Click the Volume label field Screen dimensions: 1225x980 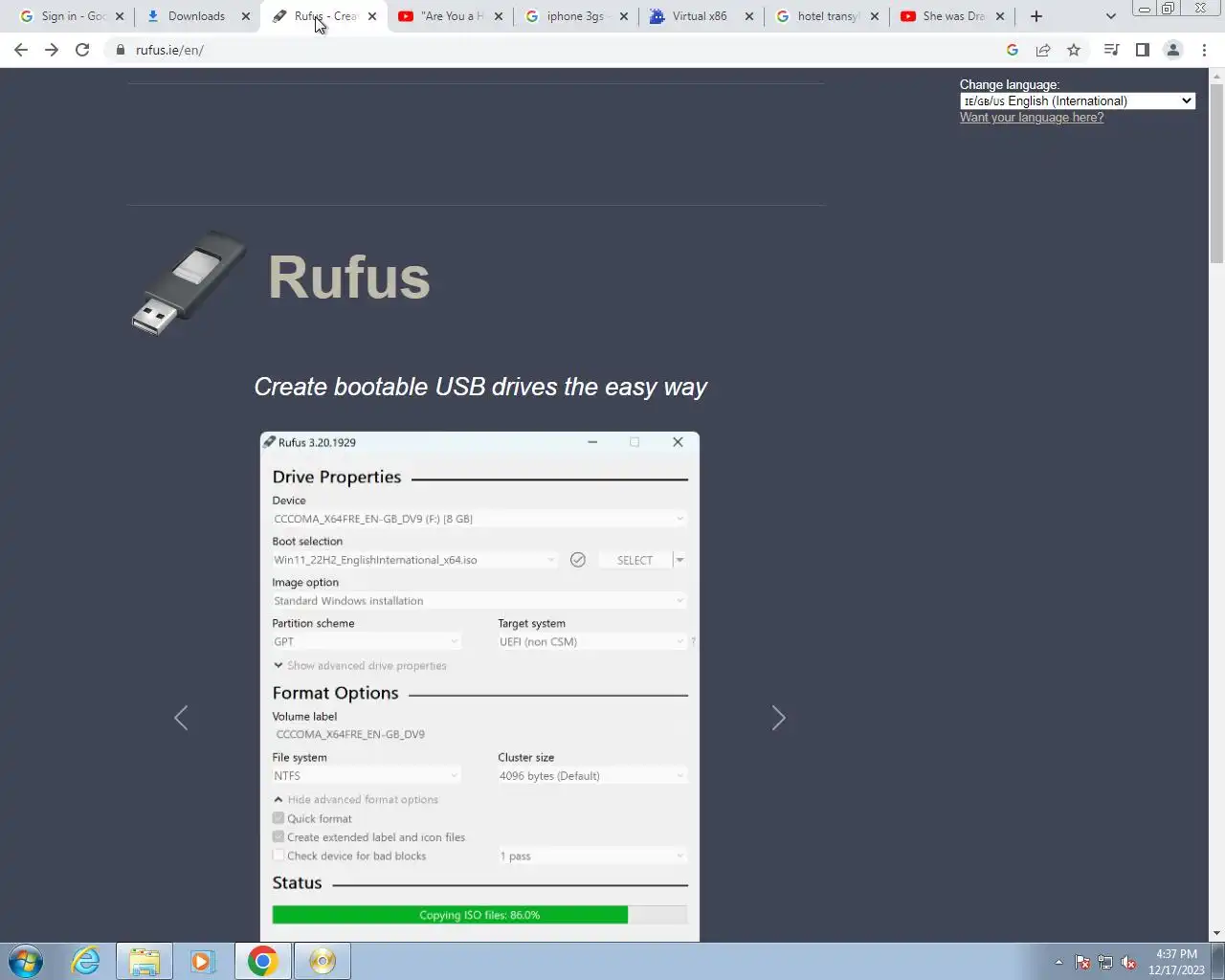[479, 735]
